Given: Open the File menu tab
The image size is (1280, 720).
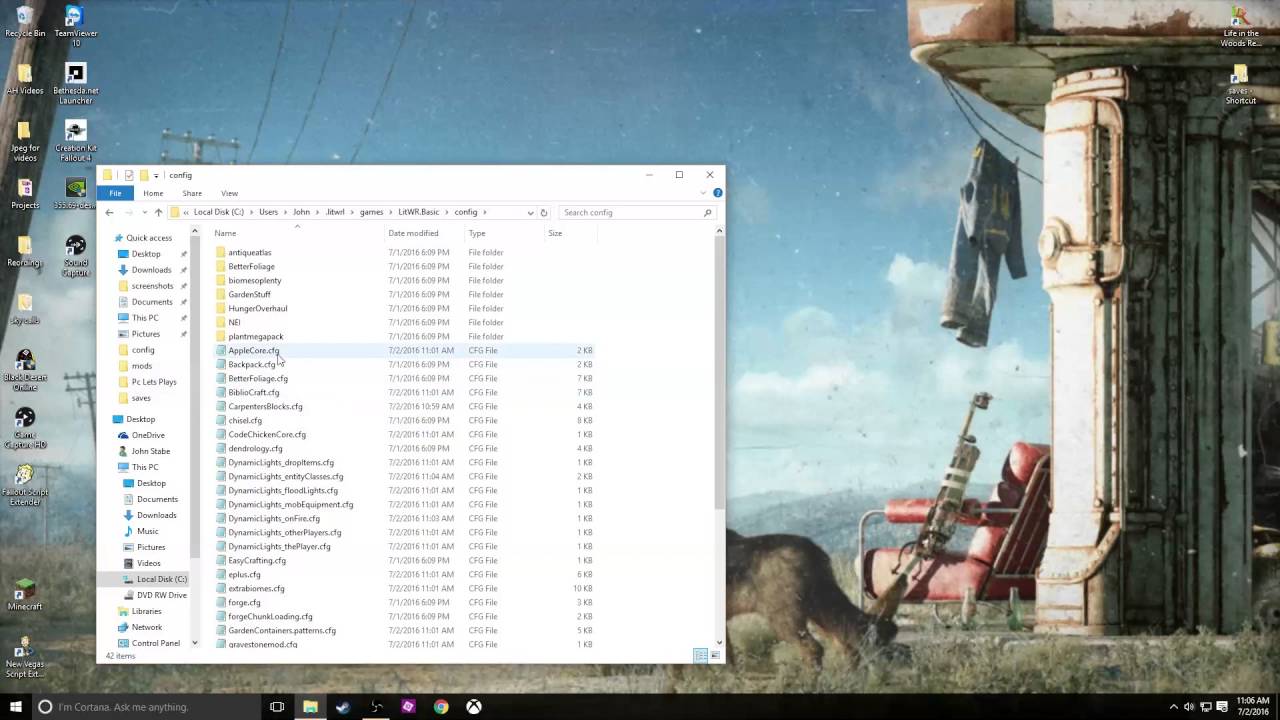Looking at the screenshot, I should [115, 193].
